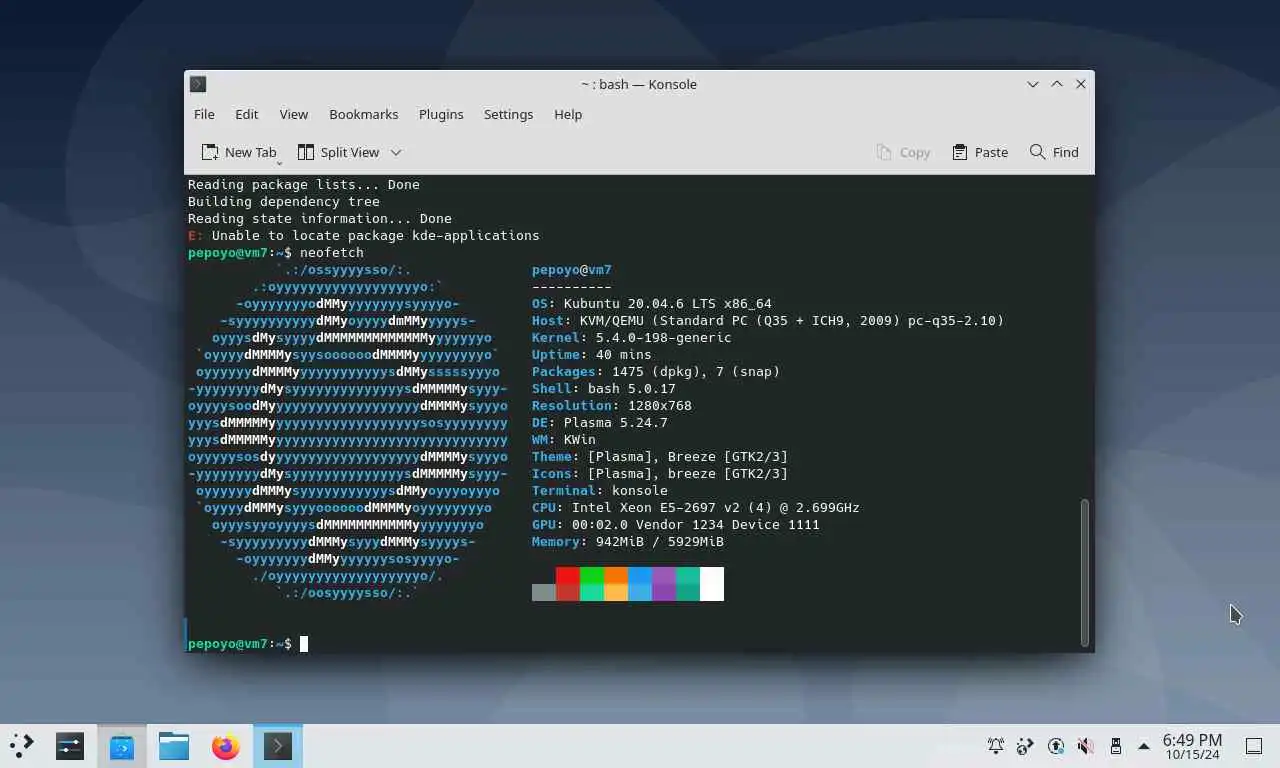Click the white color block in neofetch palette
1280x768 pixels.
712,584
